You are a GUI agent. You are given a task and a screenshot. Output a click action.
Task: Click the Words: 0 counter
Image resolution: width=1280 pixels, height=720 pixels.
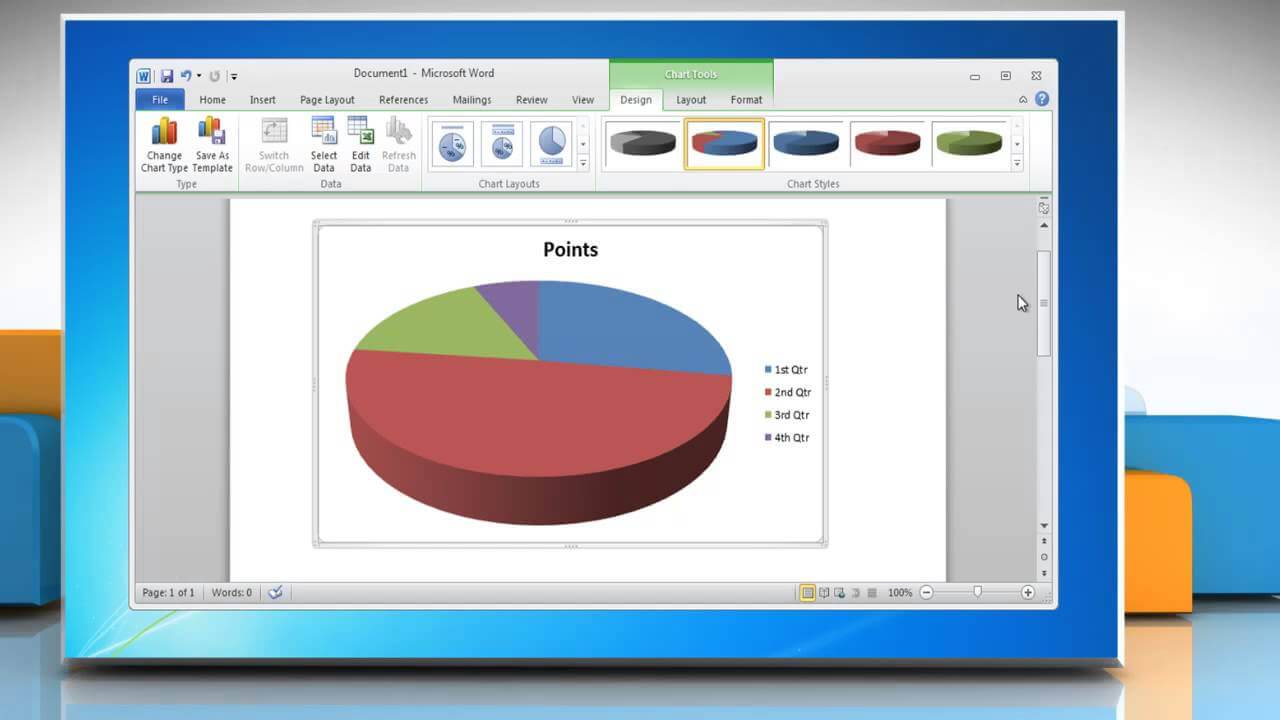point(231,592)
